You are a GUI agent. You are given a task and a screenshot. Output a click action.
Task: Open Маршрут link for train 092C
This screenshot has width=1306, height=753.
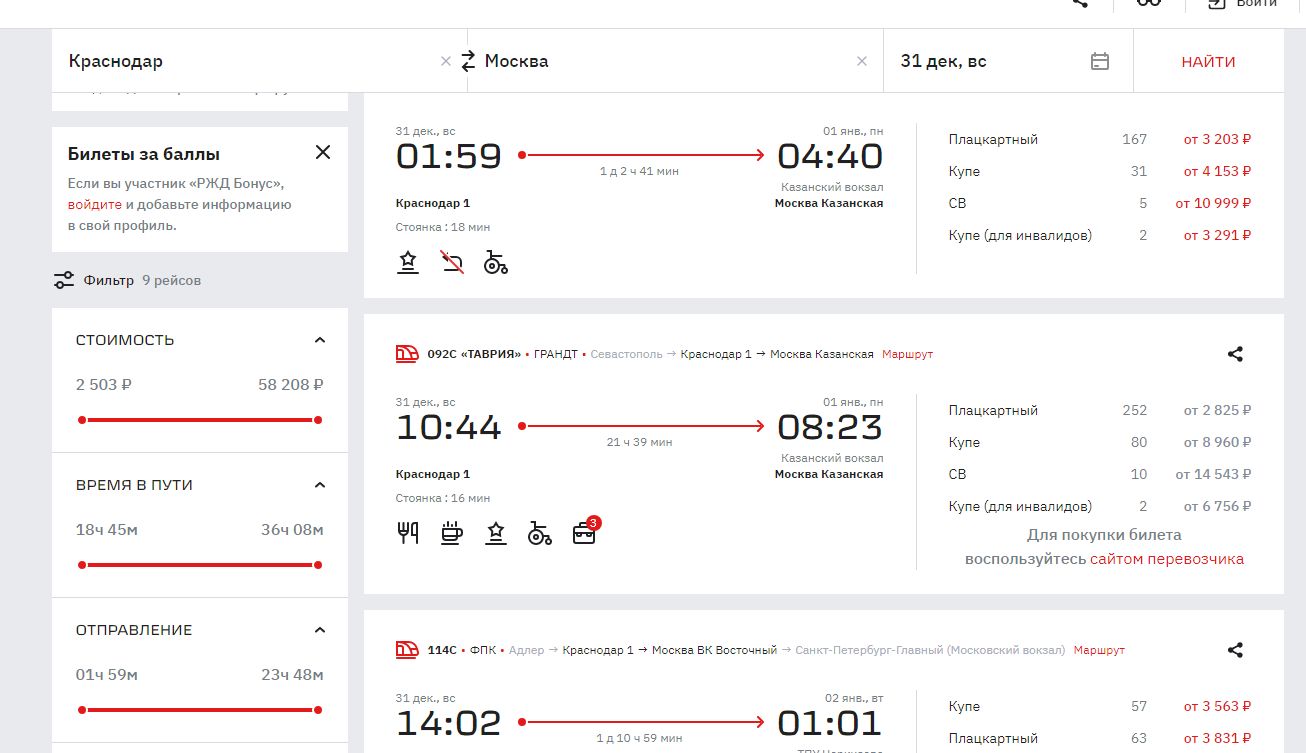[907, 354]
